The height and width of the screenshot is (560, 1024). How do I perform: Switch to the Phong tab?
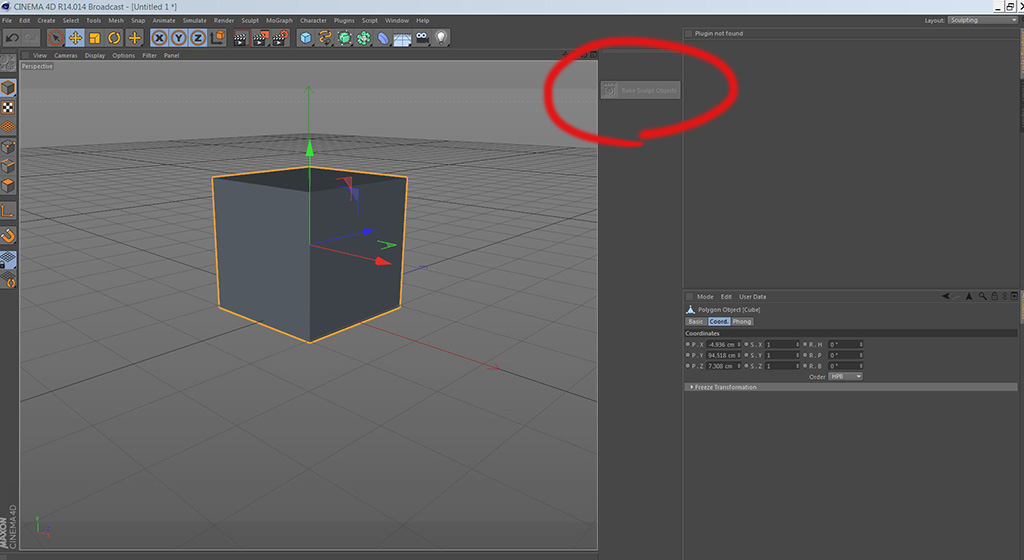pyautogui.click(x=742, y=321)
